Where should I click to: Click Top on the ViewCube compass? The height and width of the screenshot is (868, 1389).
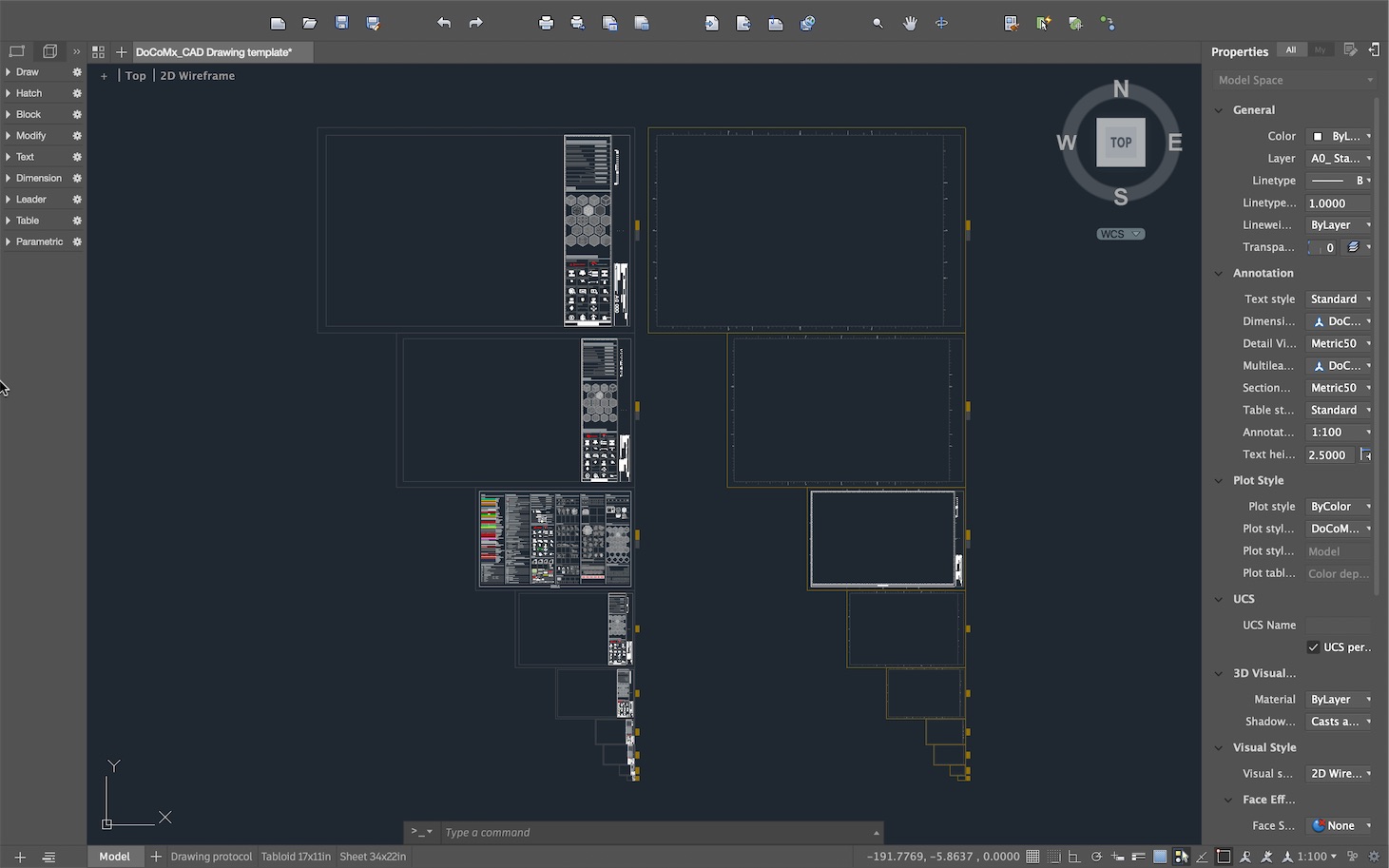[x=1120, y=143]
